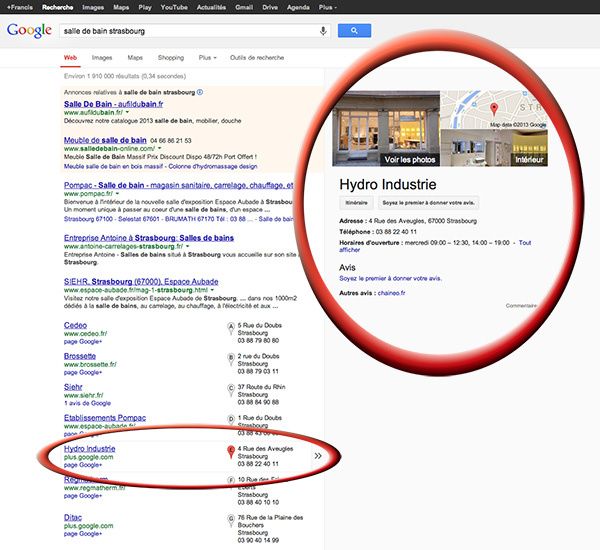Open the Pompac - Salle de bain result

pos(179,185)
